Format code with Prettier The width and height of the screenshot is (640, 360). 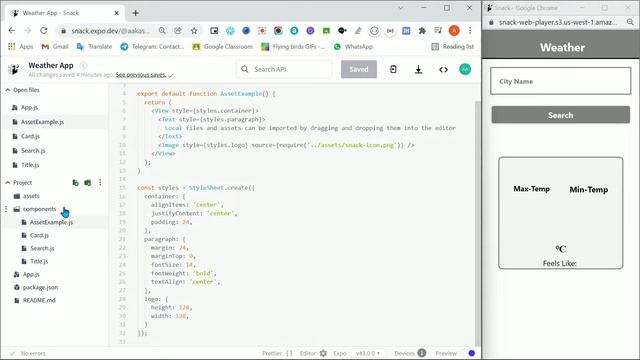coord(277,353)
